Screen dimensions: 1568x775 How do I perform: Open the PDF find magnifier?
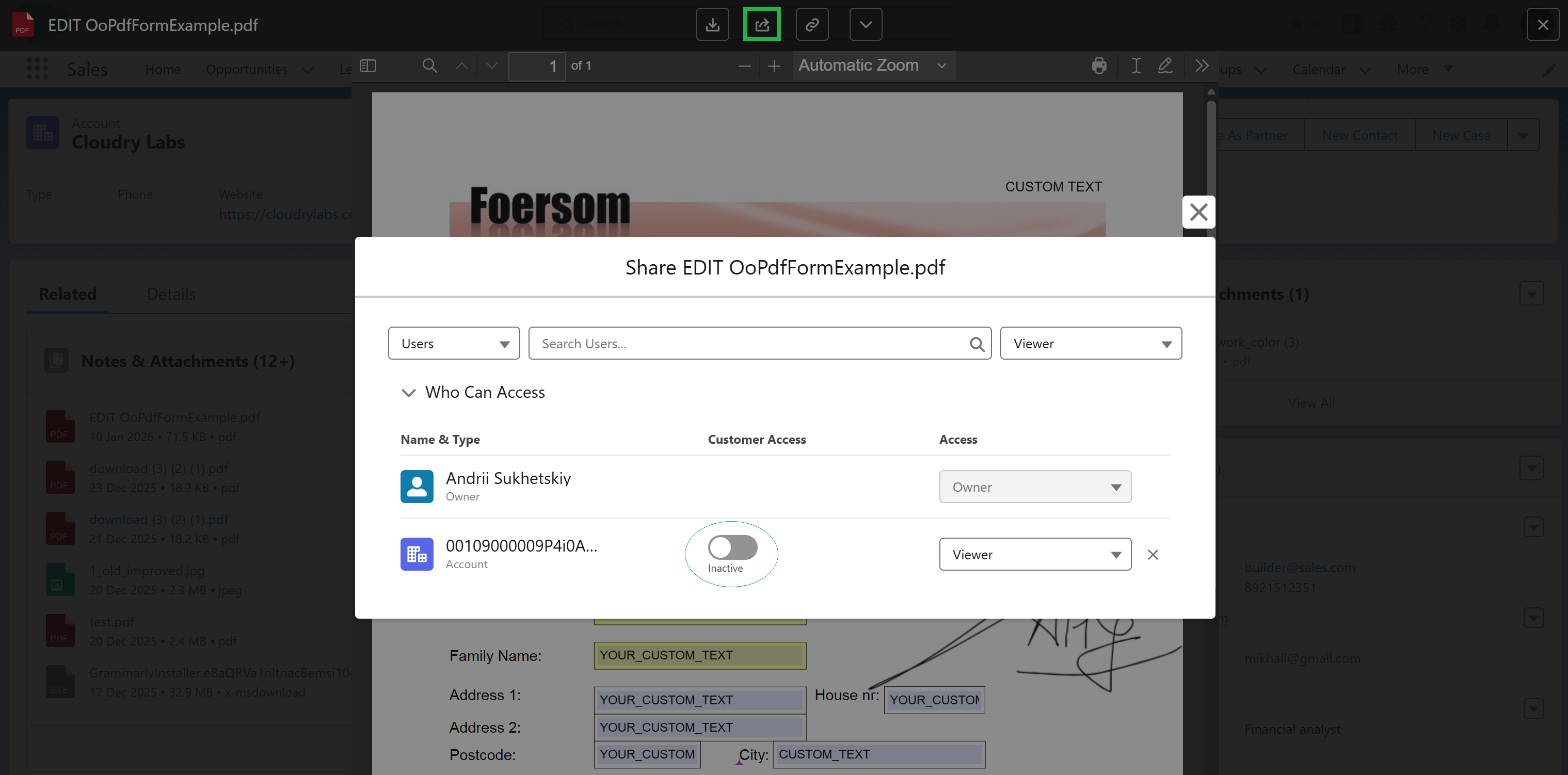coord(429,66)
